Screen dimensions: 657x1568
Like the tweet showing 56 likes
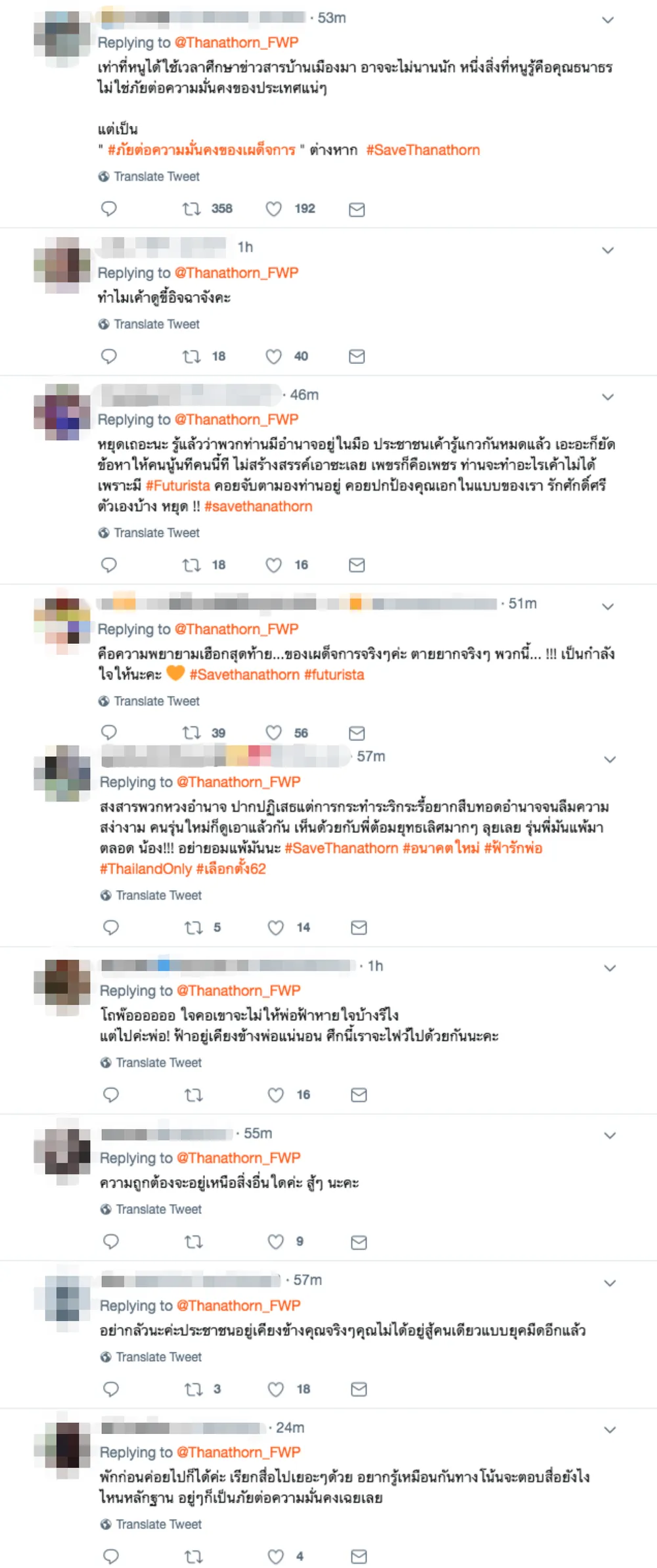[x=273, y=732]
